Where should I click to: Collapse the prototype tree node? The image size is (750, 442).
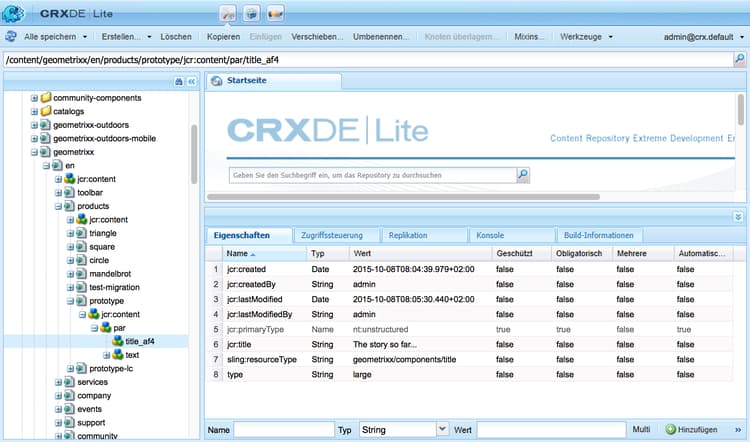click(70, 301)
